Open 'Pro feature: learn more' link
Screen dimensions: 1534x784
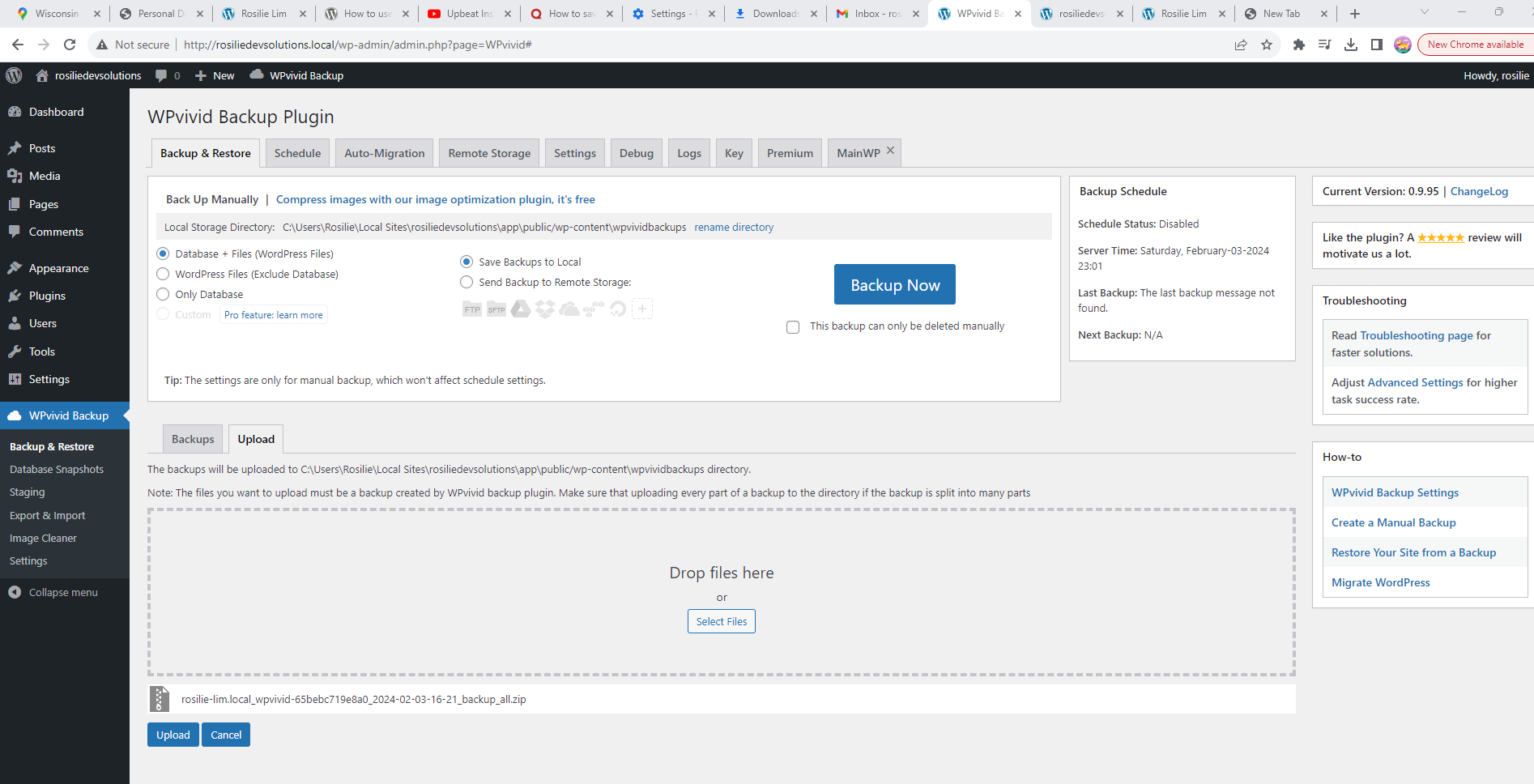coord(274,315)
